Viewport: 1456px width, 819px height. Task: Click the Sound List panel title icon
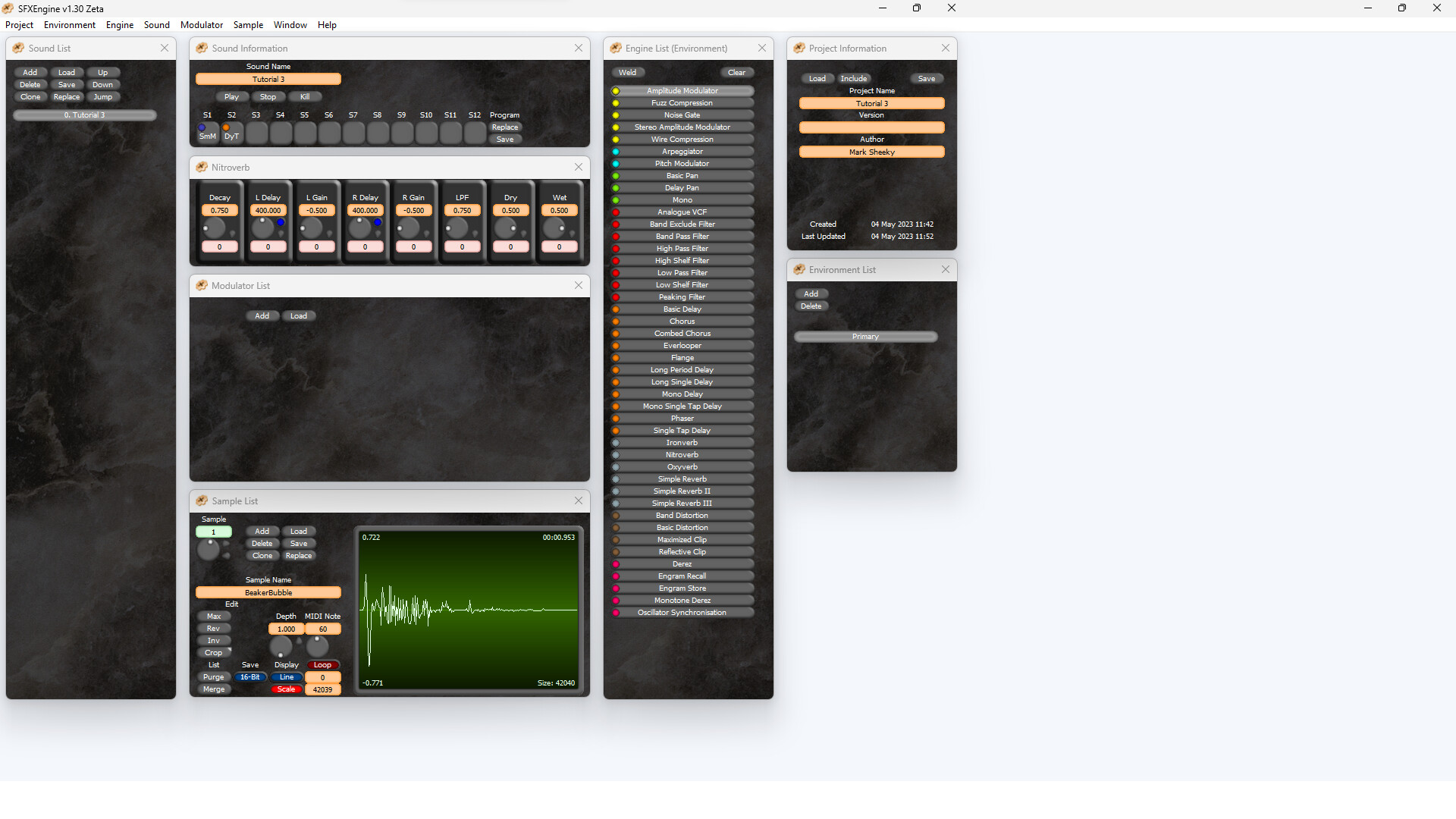(x=17, y=48)
